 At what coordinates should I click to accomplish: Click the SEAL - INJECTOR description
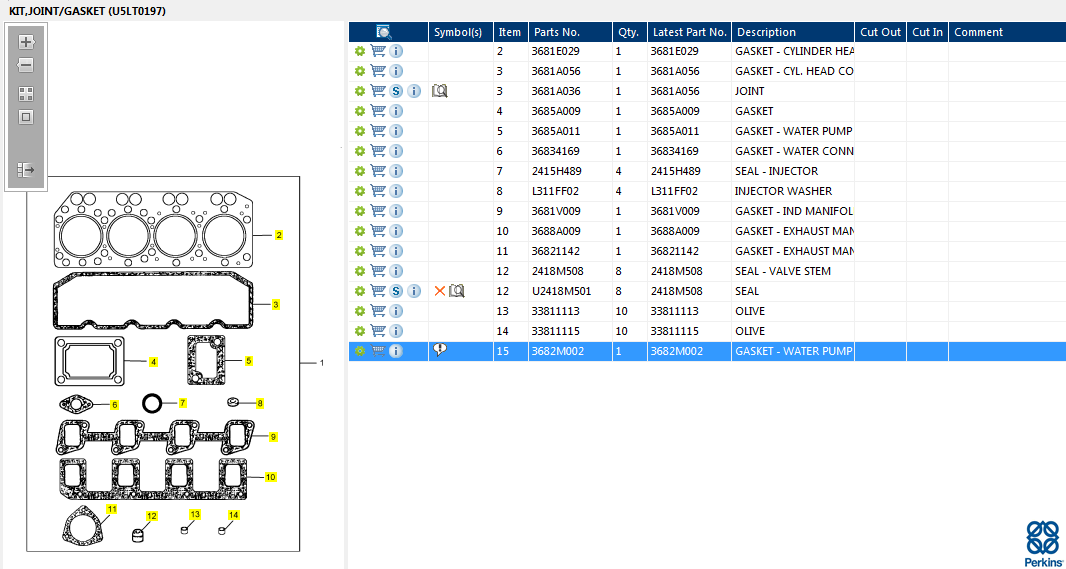pos(776,171)
